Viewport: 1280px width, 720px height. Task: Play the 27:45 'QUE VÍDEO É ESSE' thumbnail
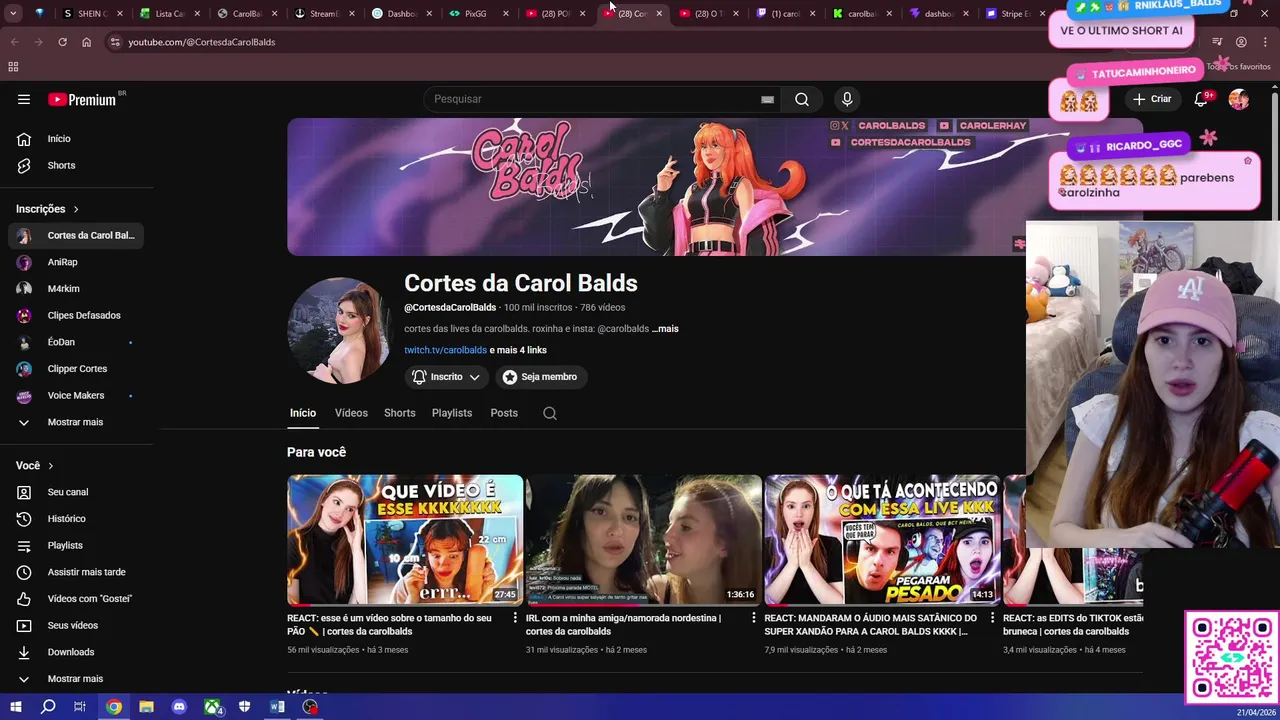pyautogui.click(x=405, y=540)
